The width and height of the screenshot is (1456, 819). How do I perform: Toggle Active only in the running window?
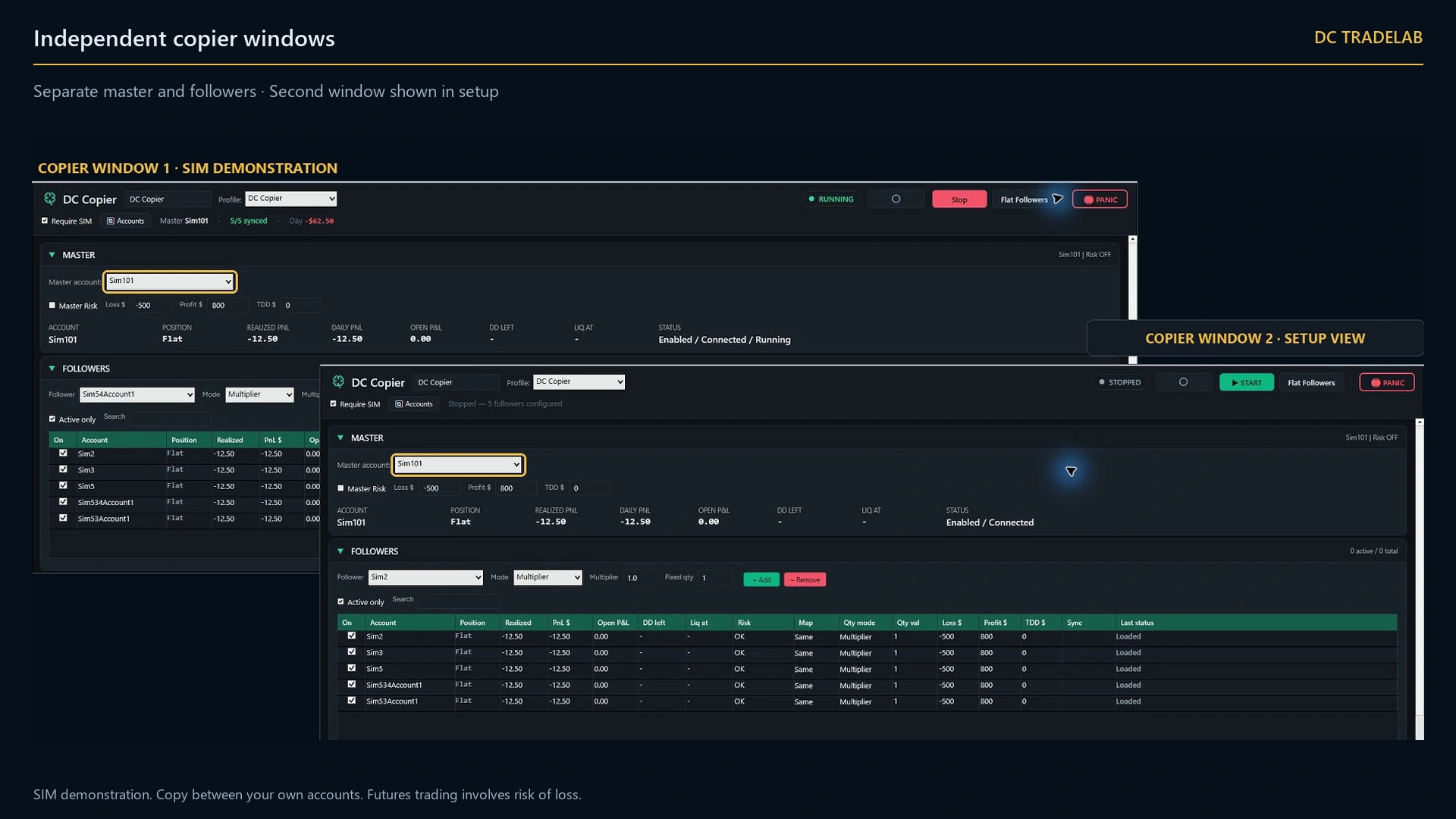pyautogui.click(x=52, y=419)
